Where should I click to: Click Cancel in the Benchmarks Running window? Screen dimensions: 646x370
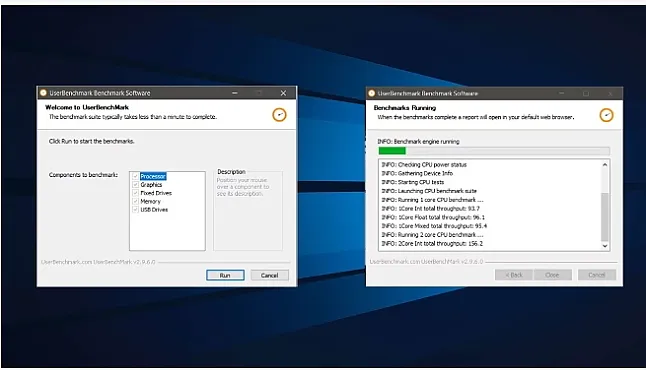pos(597,275)
